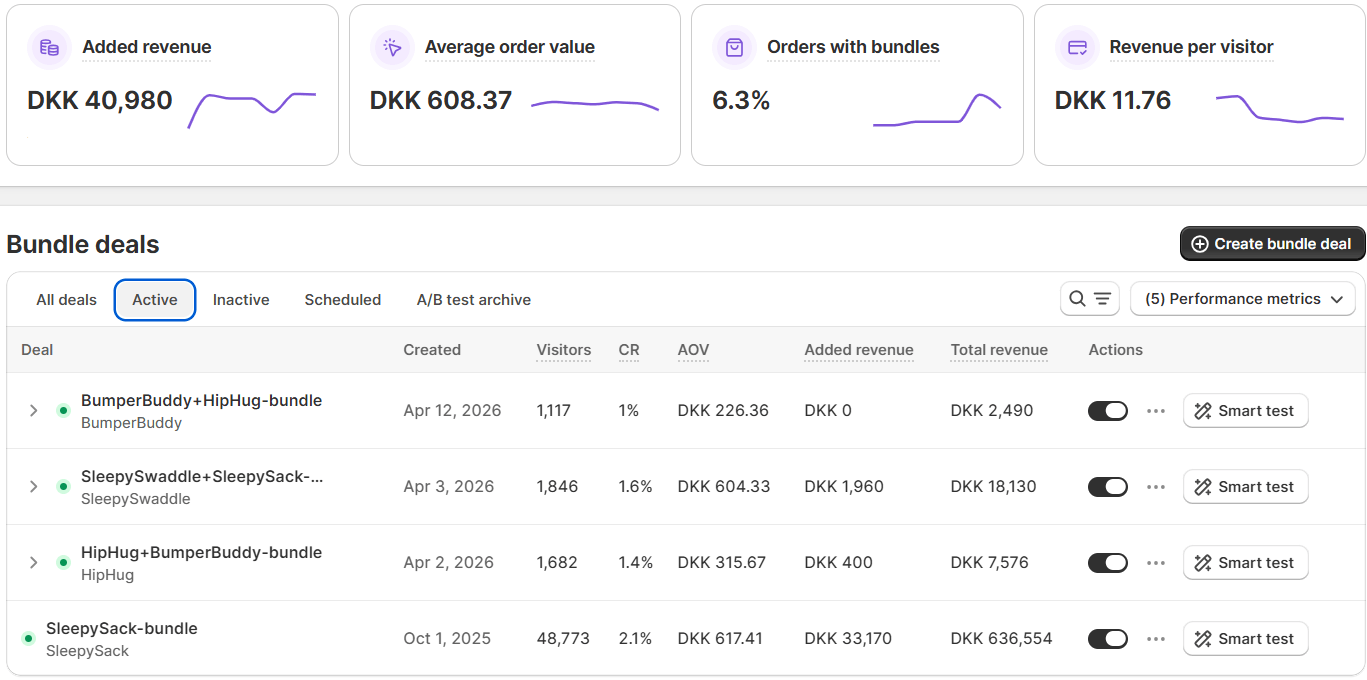
Task: Disable the BumperBuddy+HipHug-bundle toggle
Action: 1108,411
